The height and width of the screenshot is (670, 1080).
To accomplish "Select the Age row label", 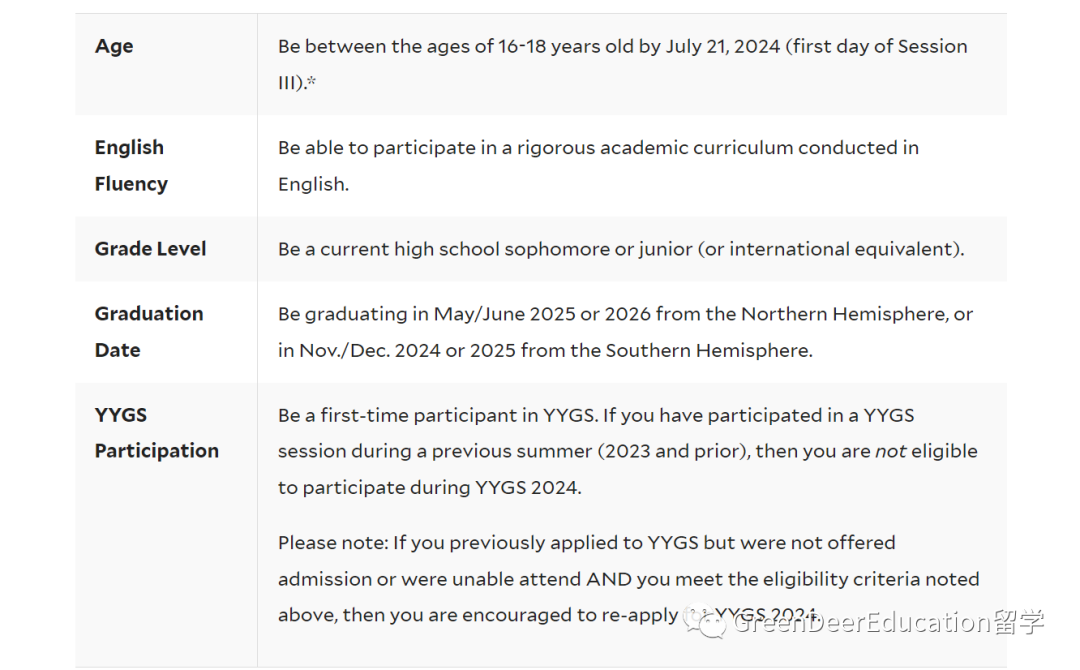I will 114,46.
